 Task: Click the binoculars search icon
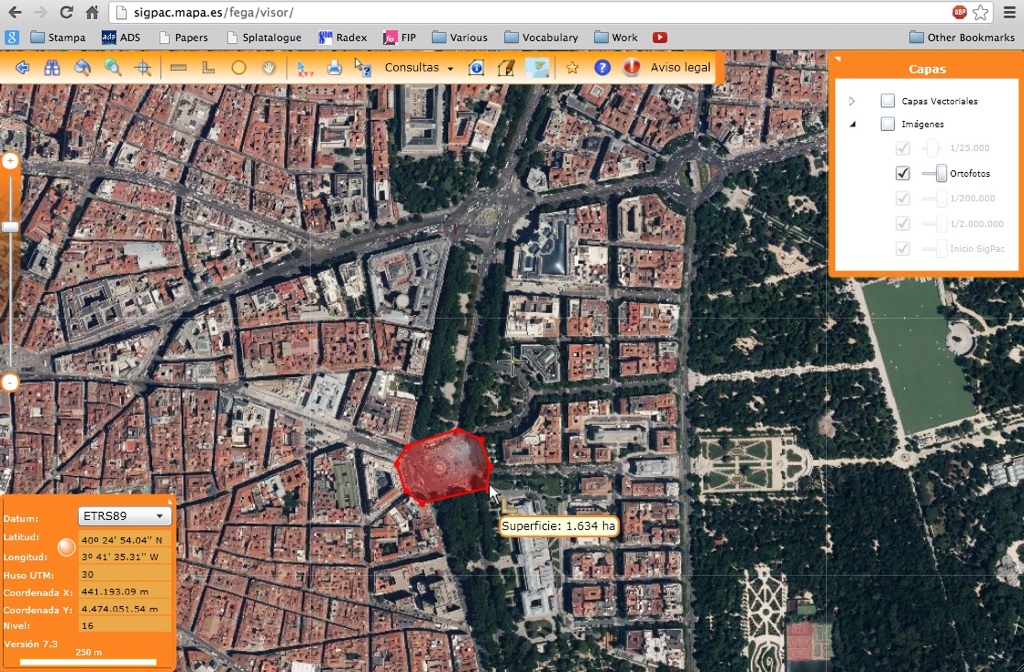(x=52, y=68)
